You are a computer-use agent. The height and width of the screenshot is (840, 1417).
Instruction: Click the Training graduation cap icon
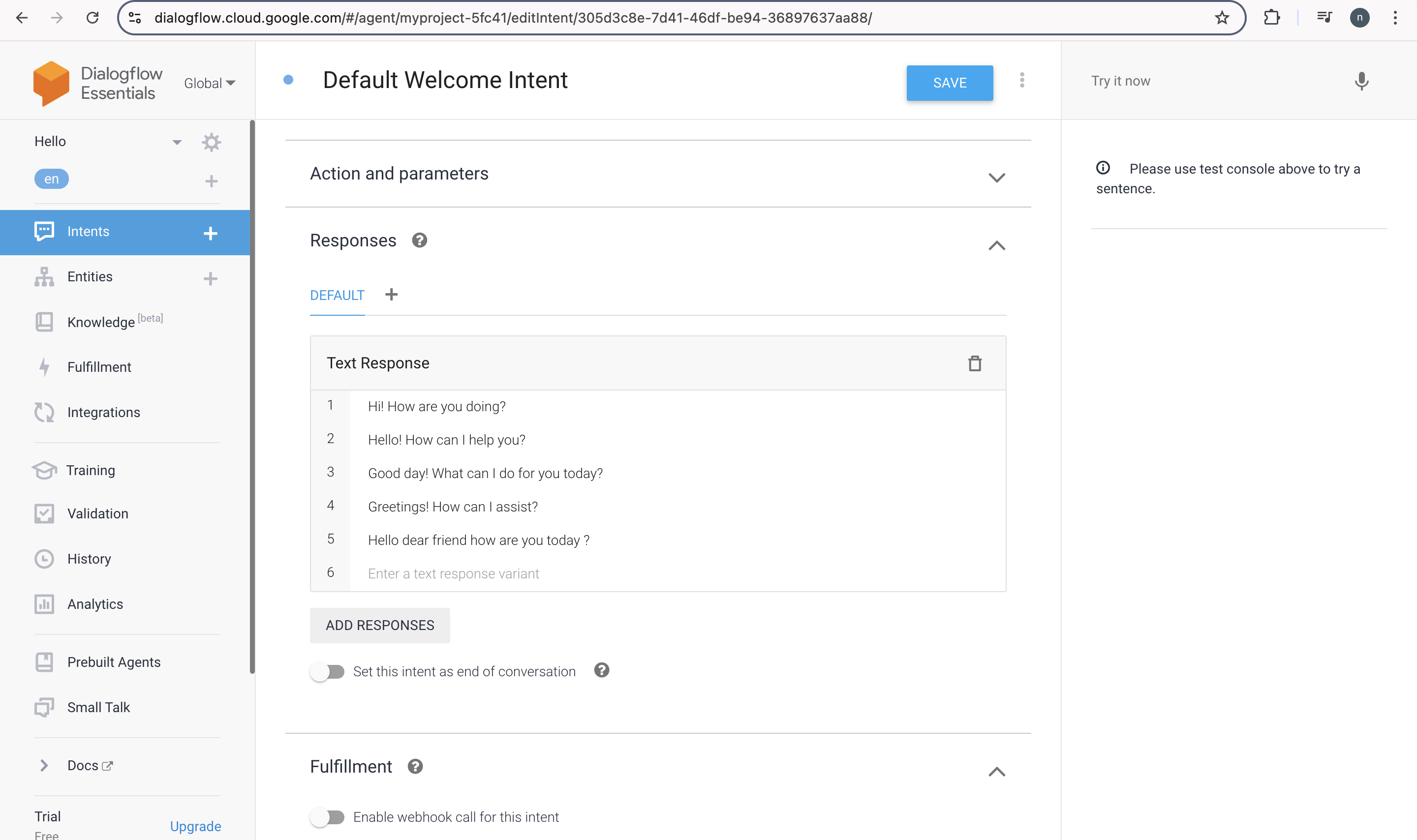[x=44, y=470]
